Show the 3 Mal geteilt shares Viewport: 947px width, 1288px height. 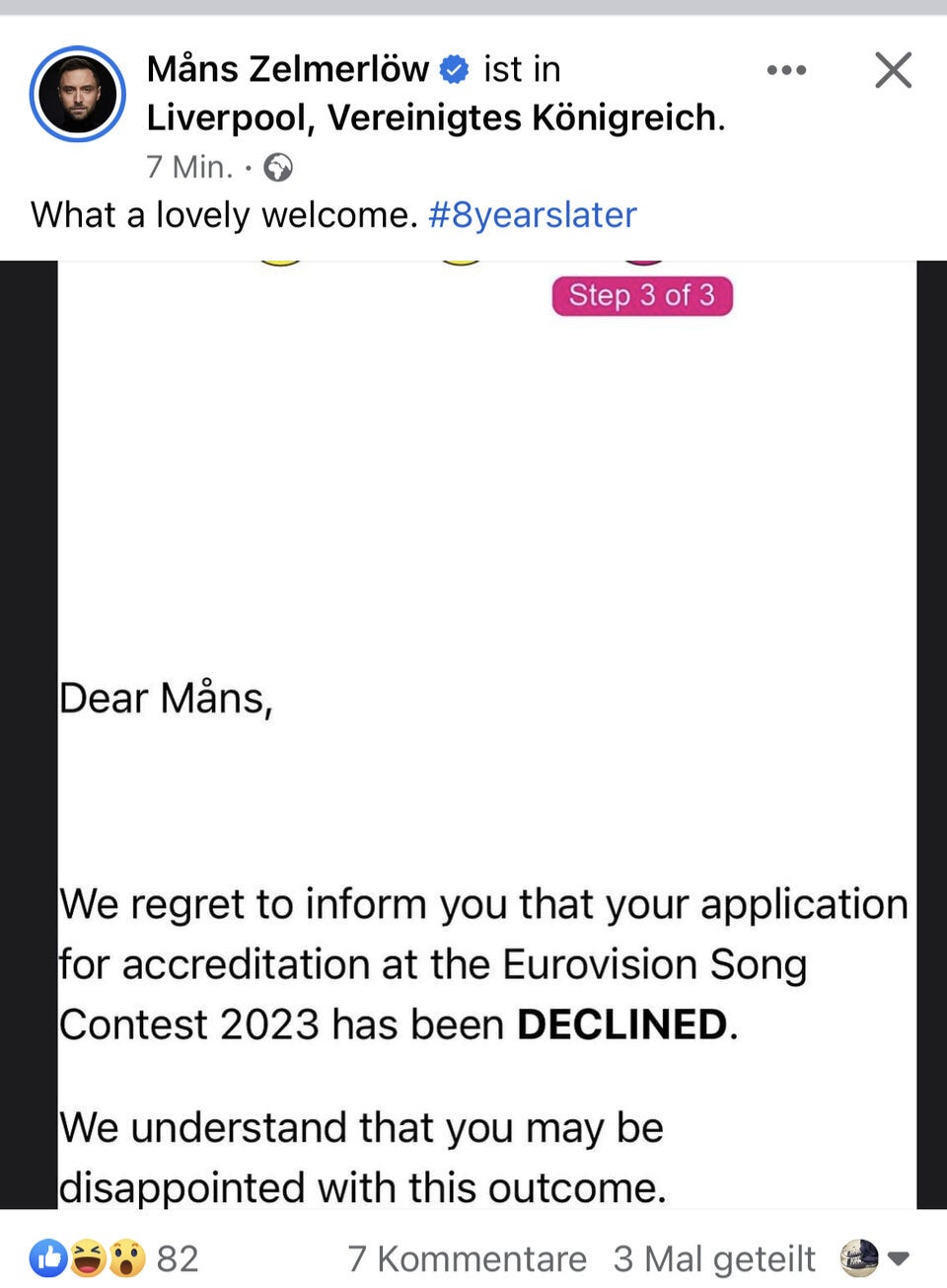(x=714, y=1258)
